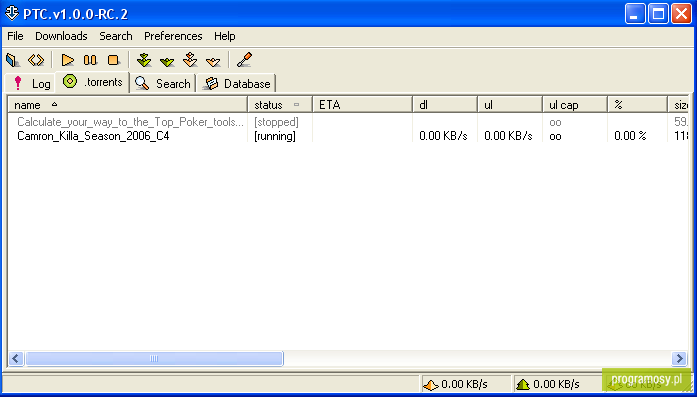This screenshot has width=697, height=397.
Task: Stop the torrent with the square stop button
Action: pos(113,60)
